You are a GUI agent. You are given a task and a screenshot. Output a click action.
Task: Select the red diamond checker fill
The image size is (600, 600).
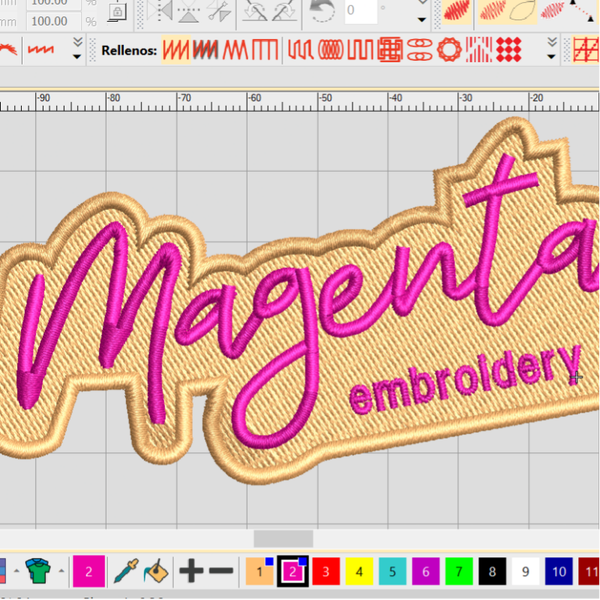click(509, 50)
